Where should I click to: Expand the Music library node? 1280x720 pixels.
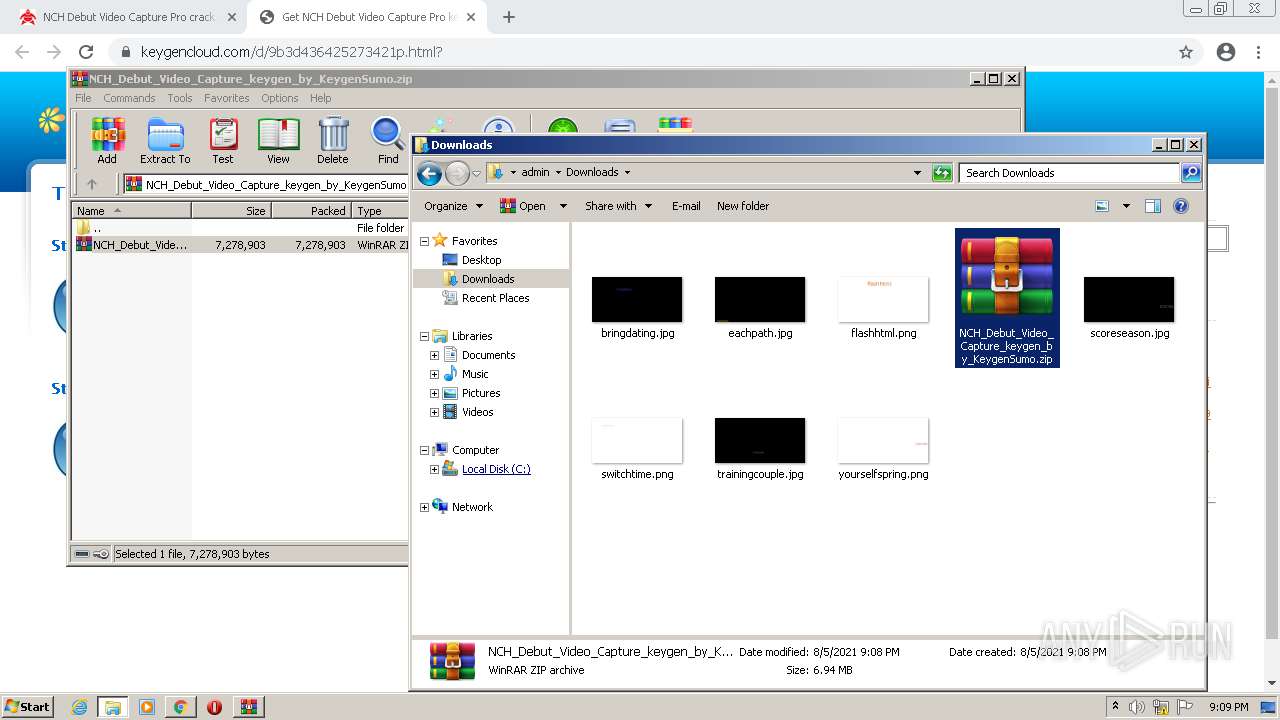click(434, 374)
